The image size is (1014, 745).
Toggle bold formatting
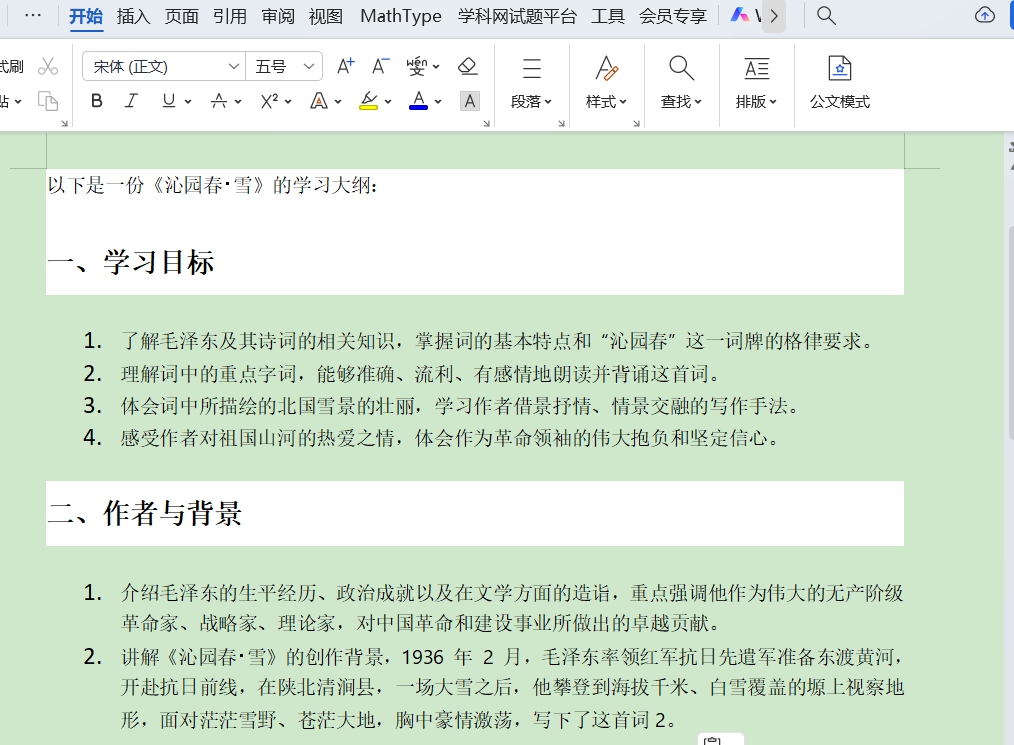pyautogui.click(x=96, y=101)
